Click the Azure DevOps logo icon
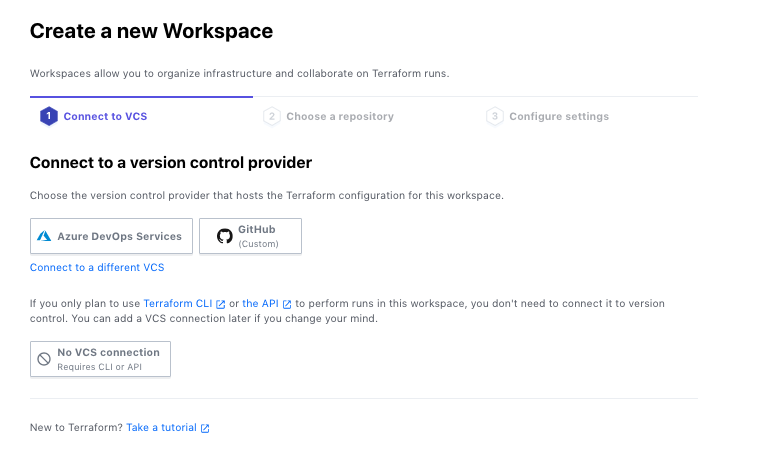The width and height of the screenshot is (760, 450). pos(44,237)
